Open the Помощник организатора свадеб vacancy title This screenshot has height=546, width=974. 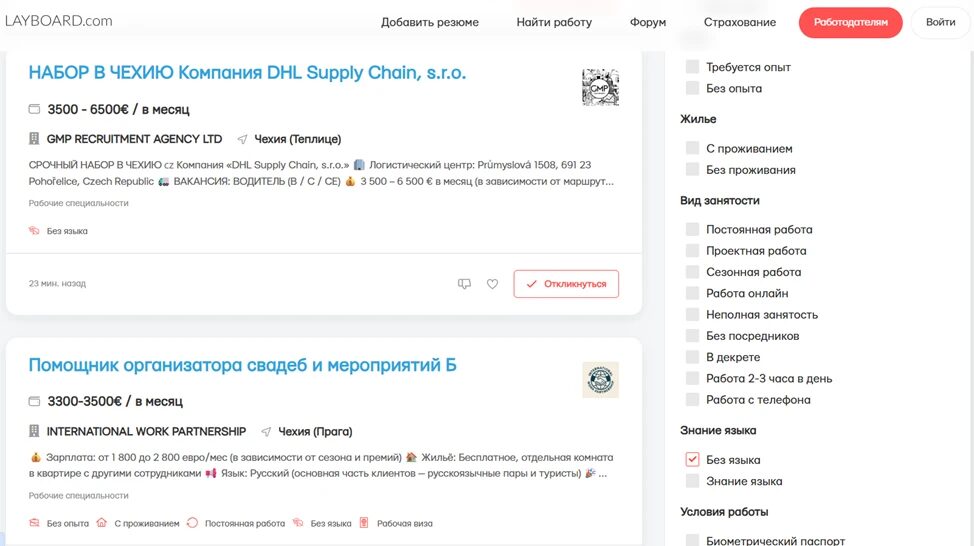click(x=242, y=365)
